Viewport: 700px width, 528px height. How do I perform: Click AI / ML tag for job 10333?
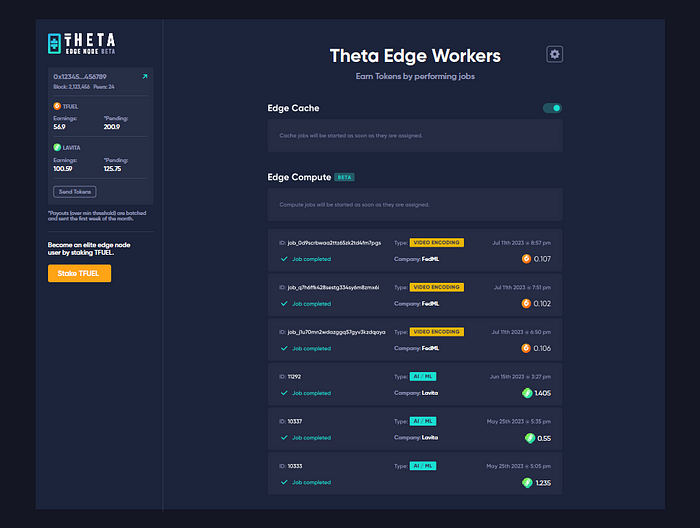423,466
